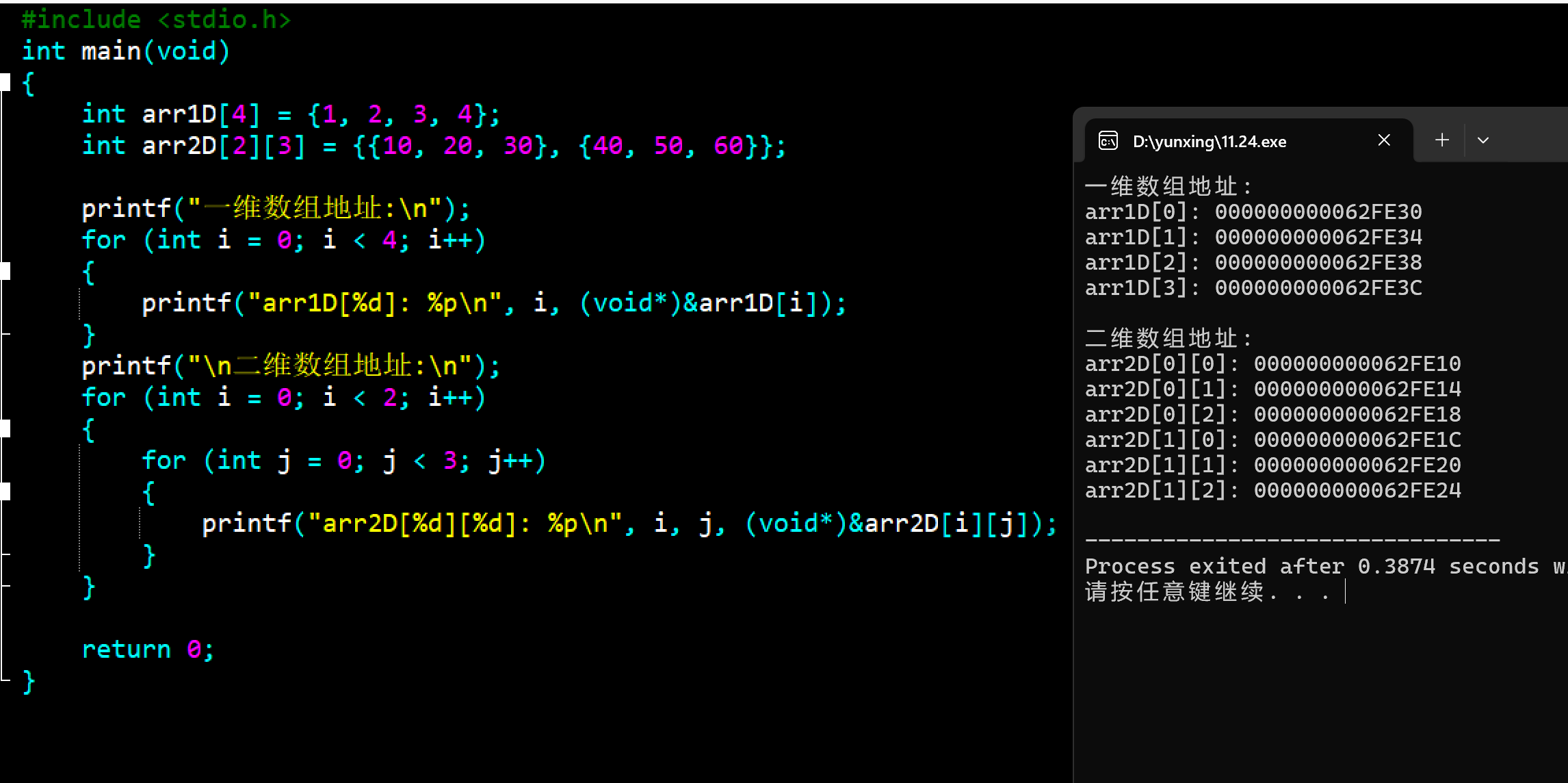Open a new terminal tab with plus button

(x=1441, y=140)
